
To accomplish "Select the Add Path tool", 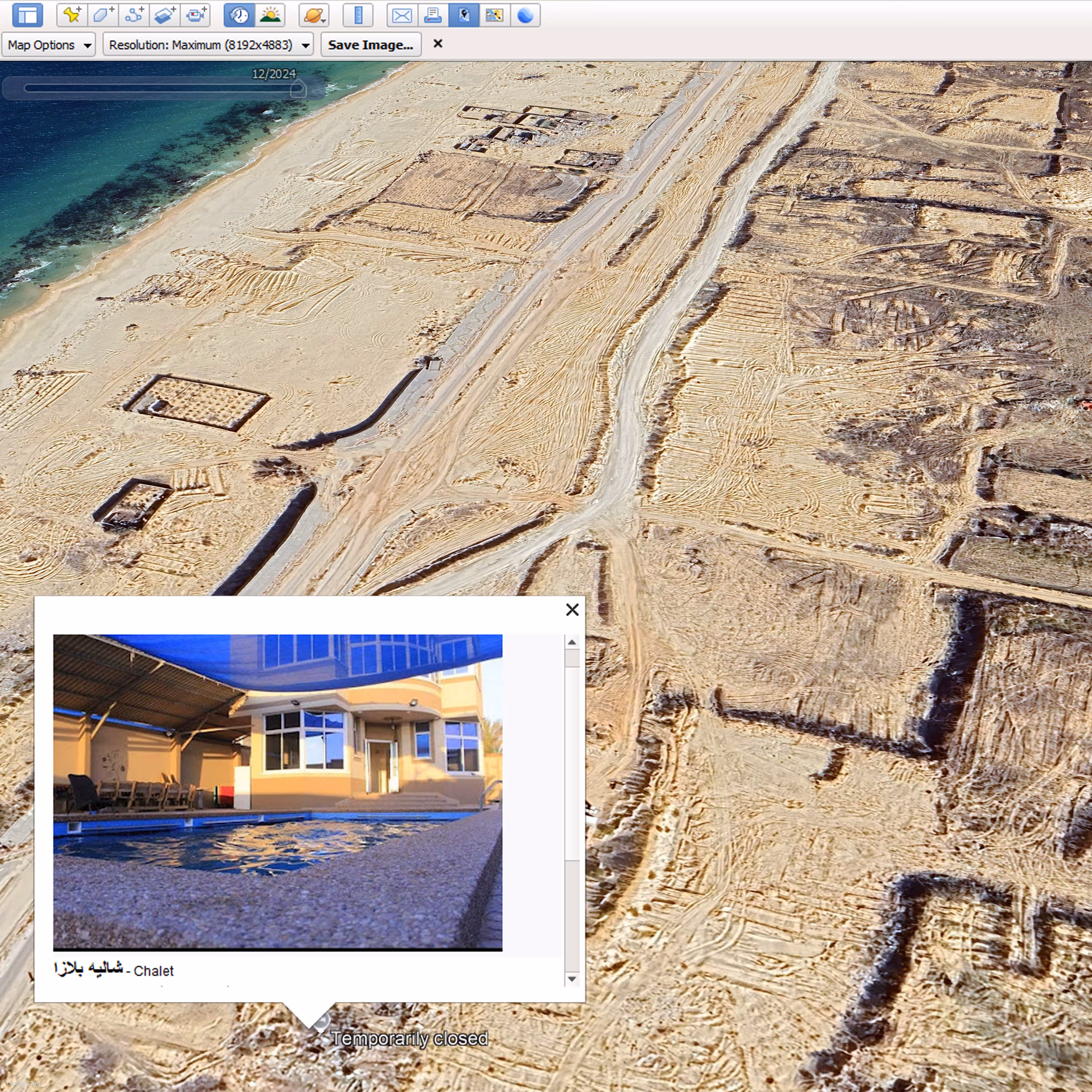I will [x=134, y=15].
